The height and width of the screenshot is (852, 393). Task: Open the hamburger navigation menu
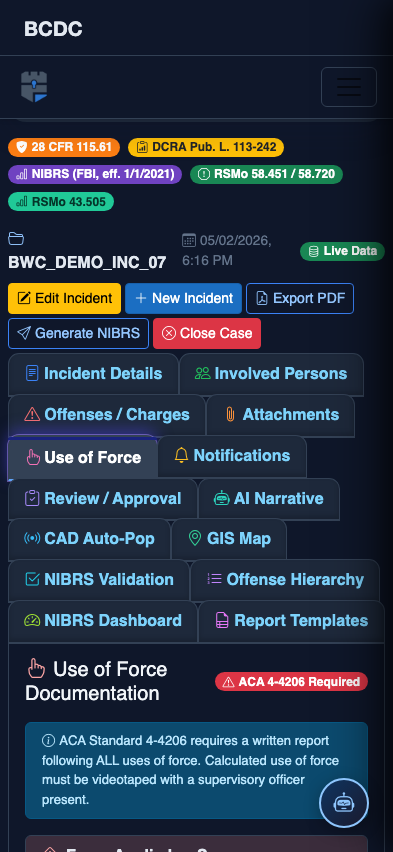point(348,87)
